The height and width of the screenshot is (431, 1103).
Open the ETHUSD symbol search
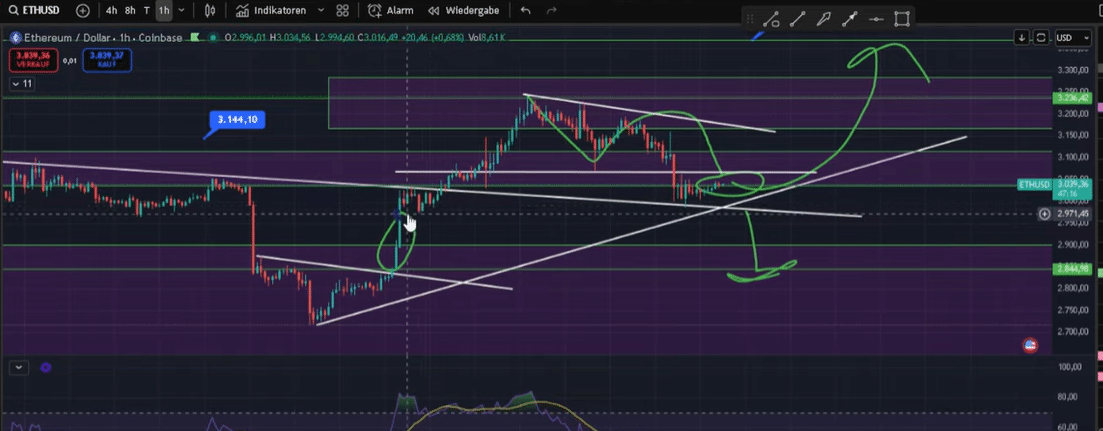(x=37, y=10)
